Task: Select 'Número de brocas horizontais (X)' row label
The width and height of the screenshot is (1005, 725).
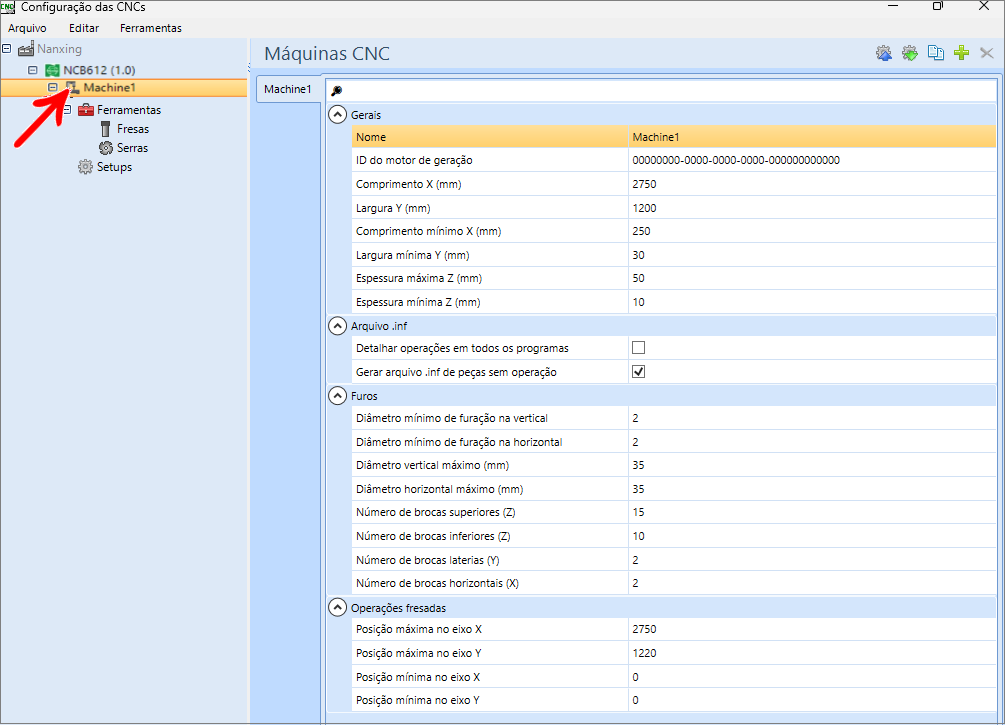Action: click(x=437, y=583)
